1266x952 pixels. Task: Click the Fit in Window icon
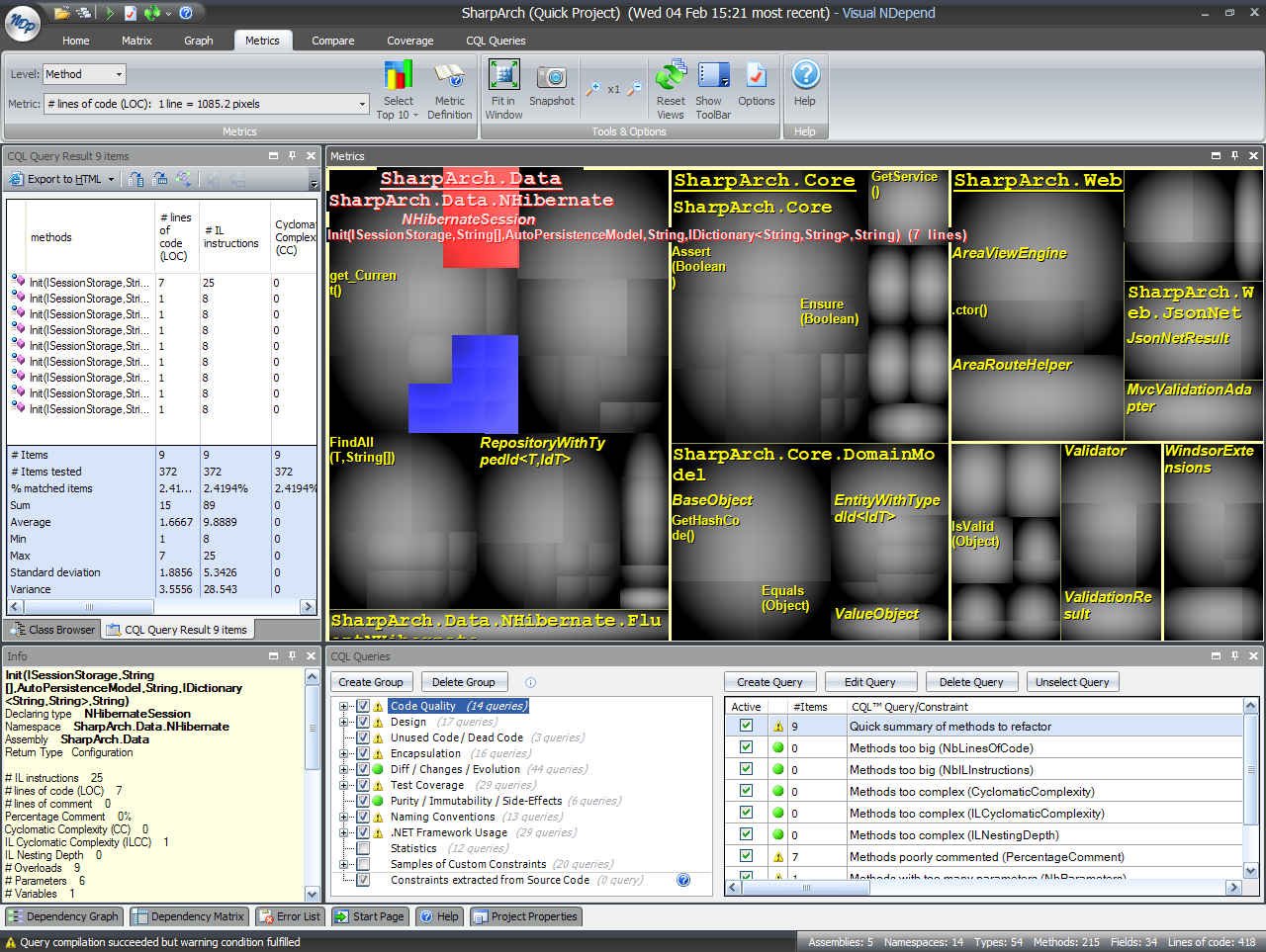[503, 76]
